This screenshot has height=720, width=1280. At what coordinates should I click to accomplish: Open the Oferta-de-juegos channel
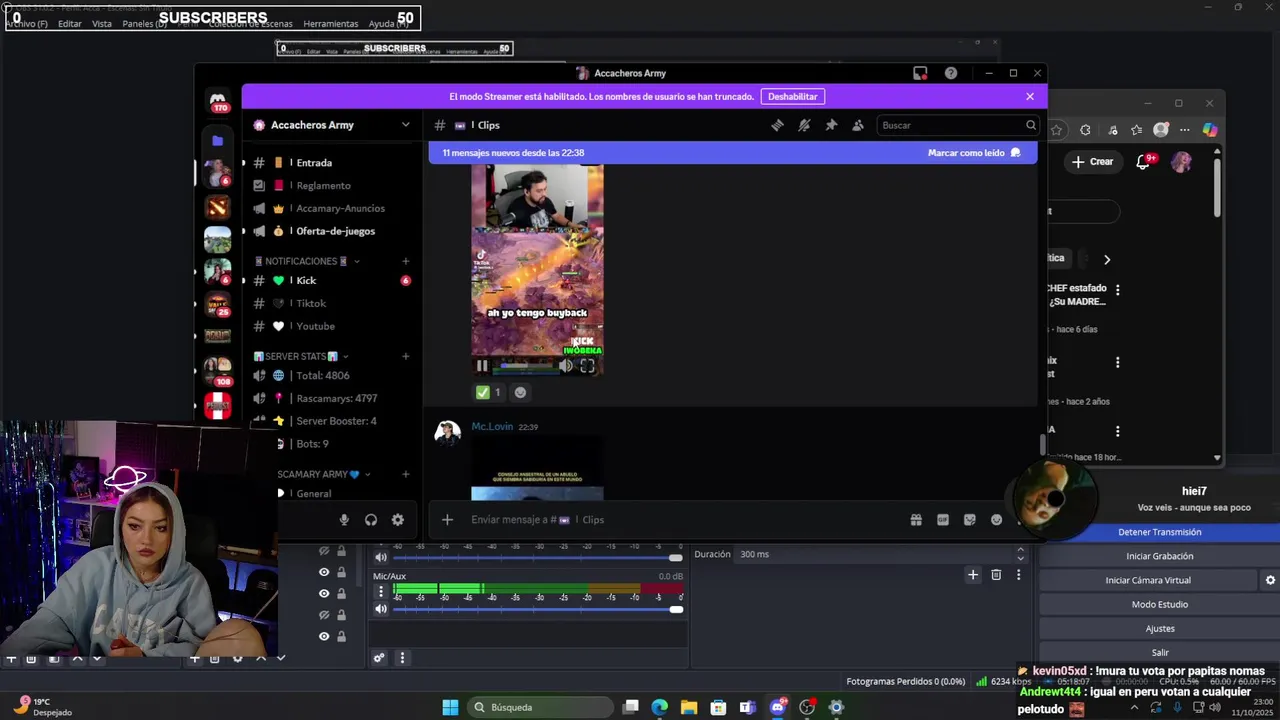point(328,231)
